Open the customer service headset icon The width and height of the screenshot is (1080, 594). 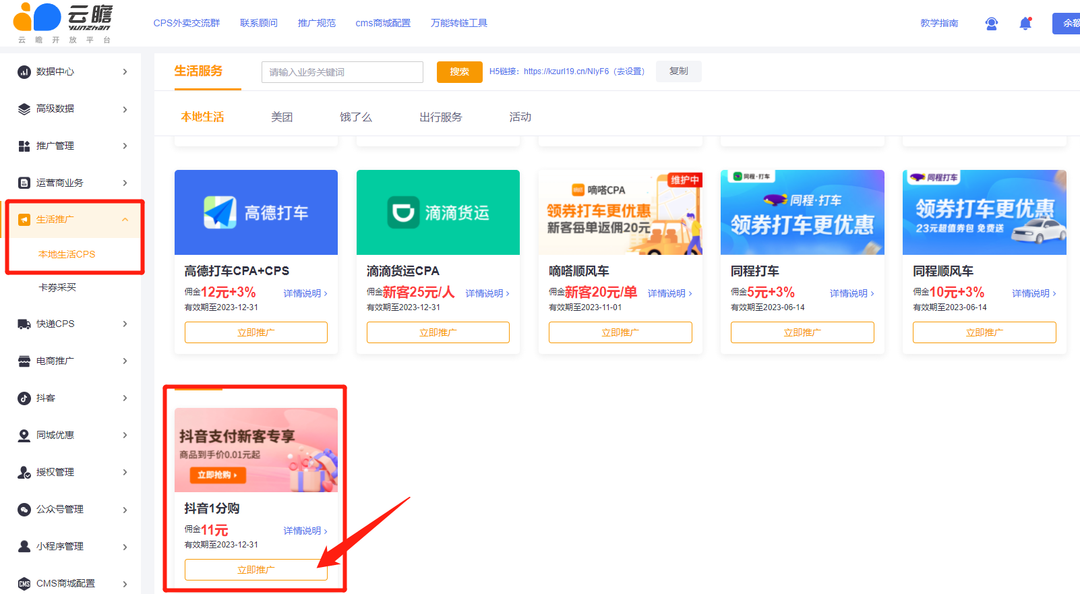[x=991, y=23]
